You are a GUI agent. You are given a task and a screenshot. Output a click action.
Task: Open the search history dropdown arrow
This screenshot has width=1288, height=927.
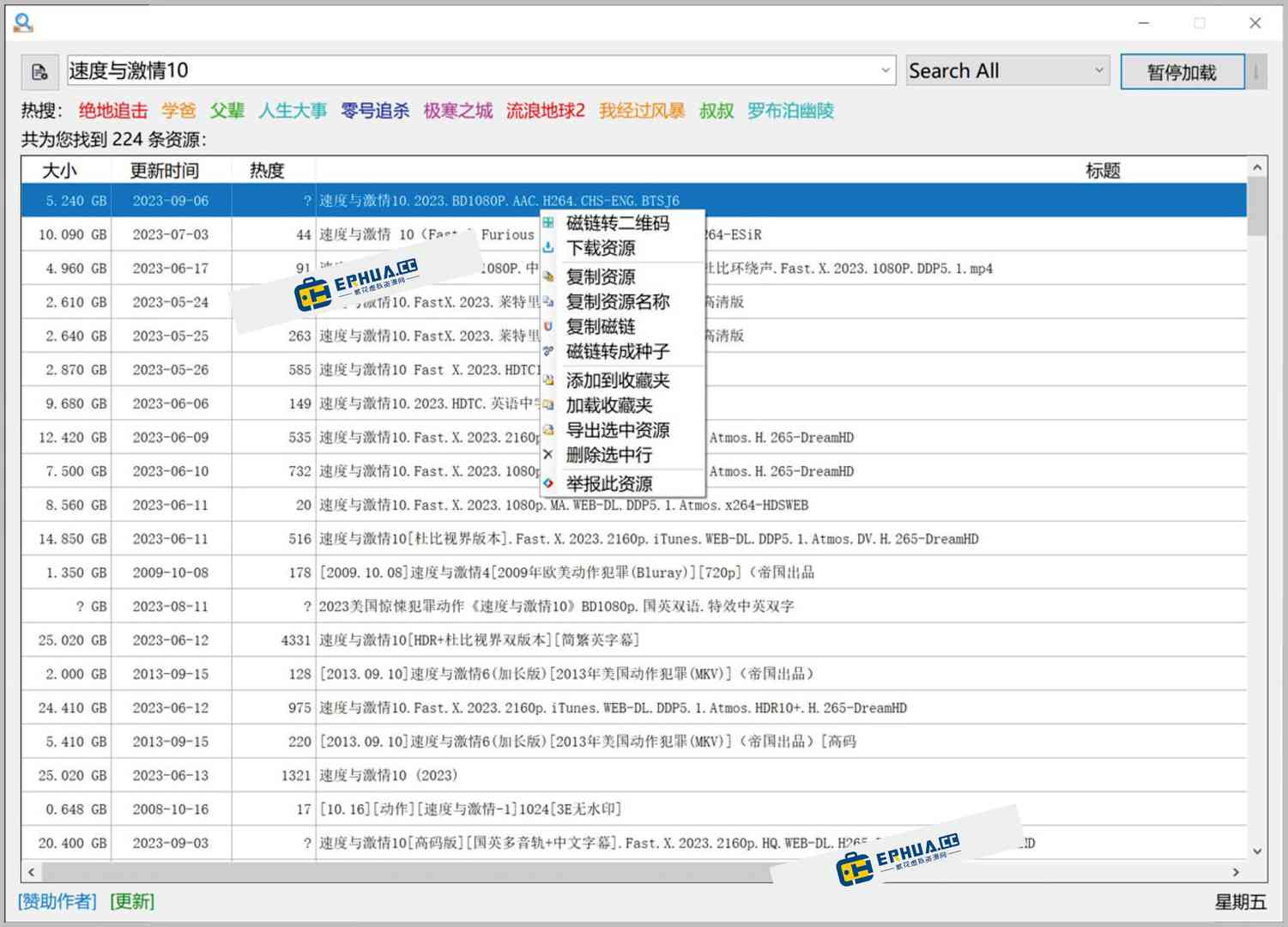(886, 70)
